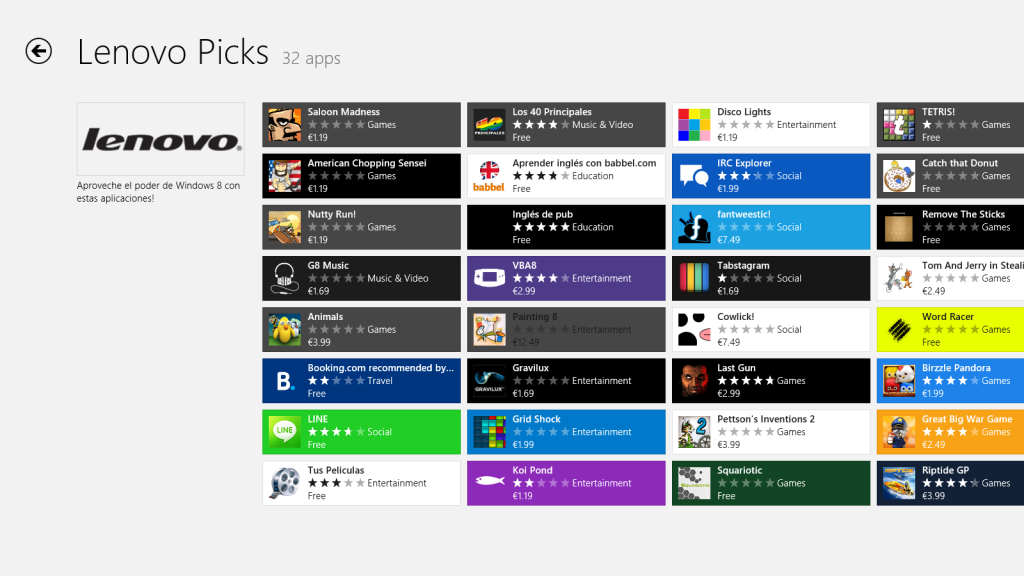Open the Cowlick! app icon
1024x576 pixels.
694,330
